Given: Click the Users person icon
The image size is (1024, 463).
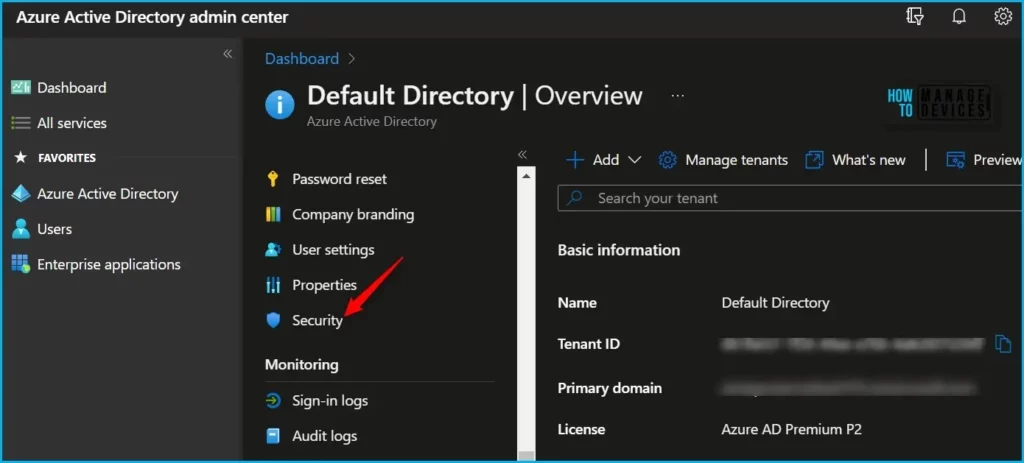Looking at the screenshot, I should [21, 229].
